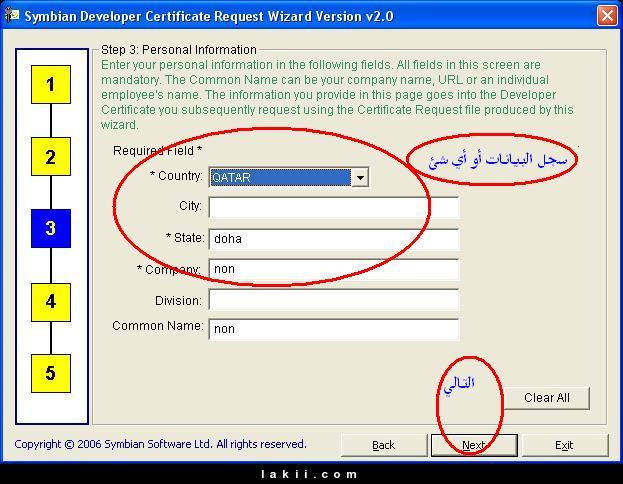
Task: Click the Common Name input field
Action: tap(334, 329)
